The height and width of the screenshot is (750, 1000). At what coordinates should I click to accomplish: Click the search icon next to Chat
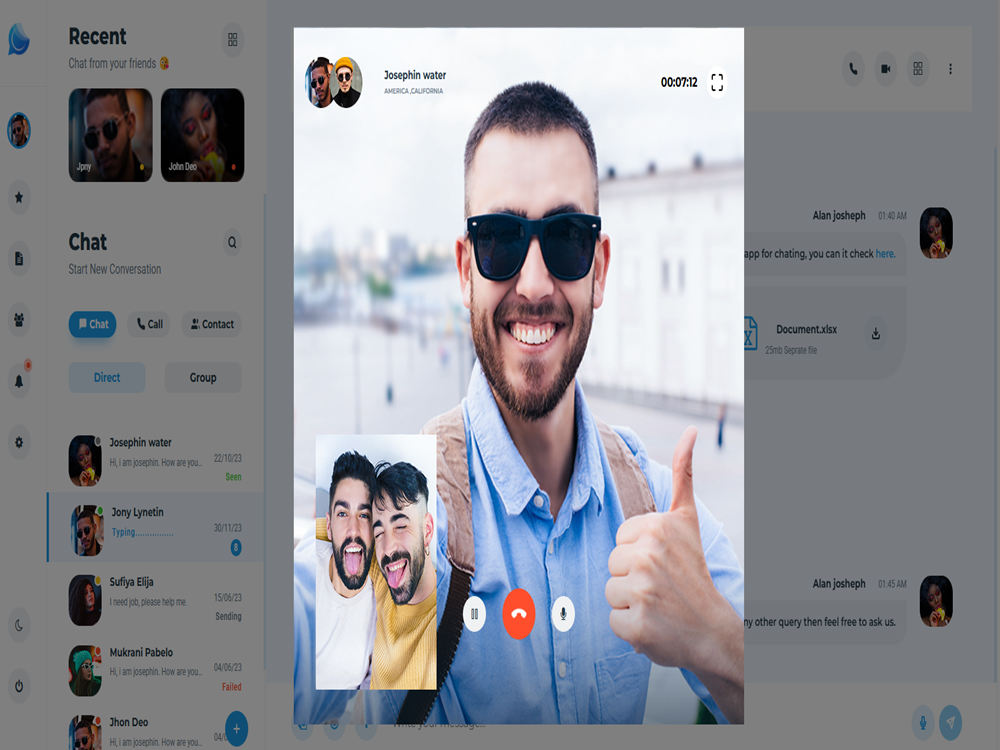point(232,242)
